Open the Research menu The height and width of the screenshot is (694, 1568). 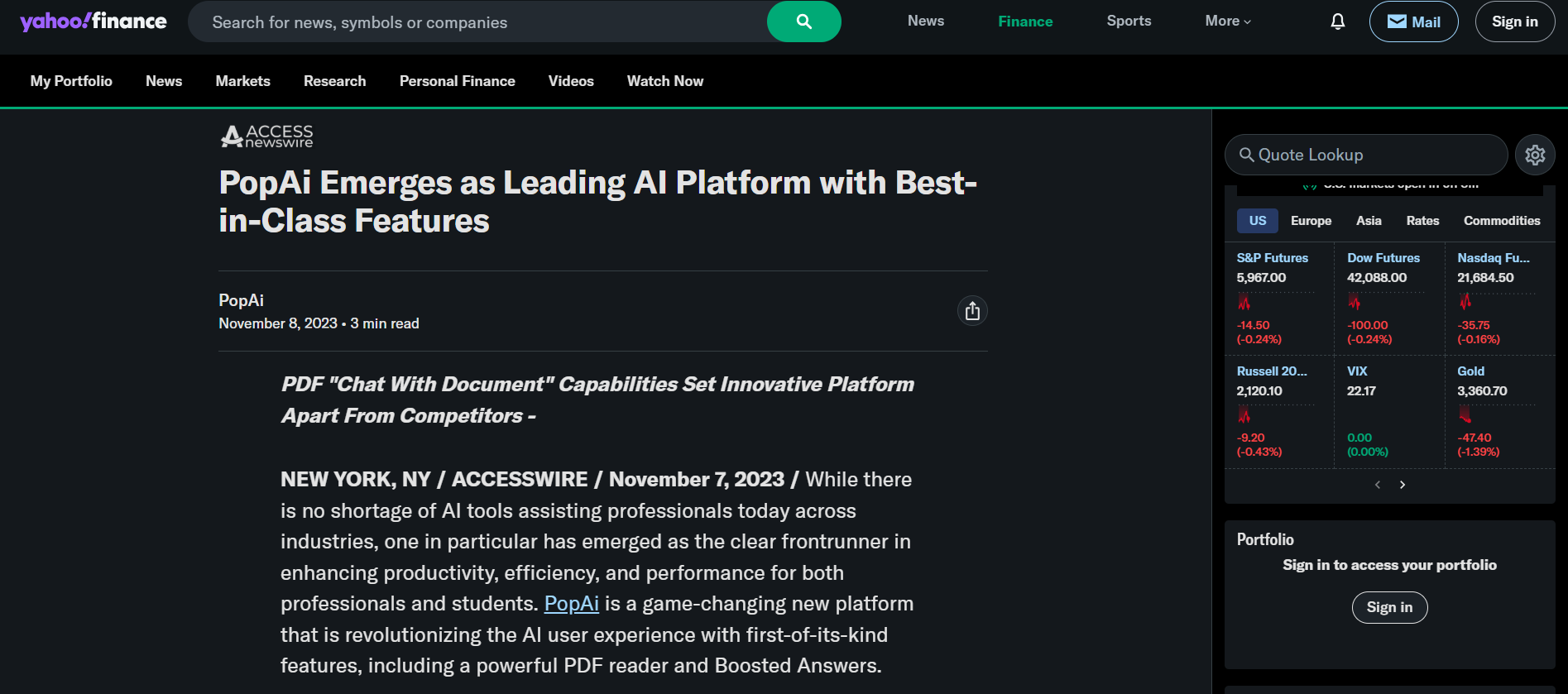point(334,81)
